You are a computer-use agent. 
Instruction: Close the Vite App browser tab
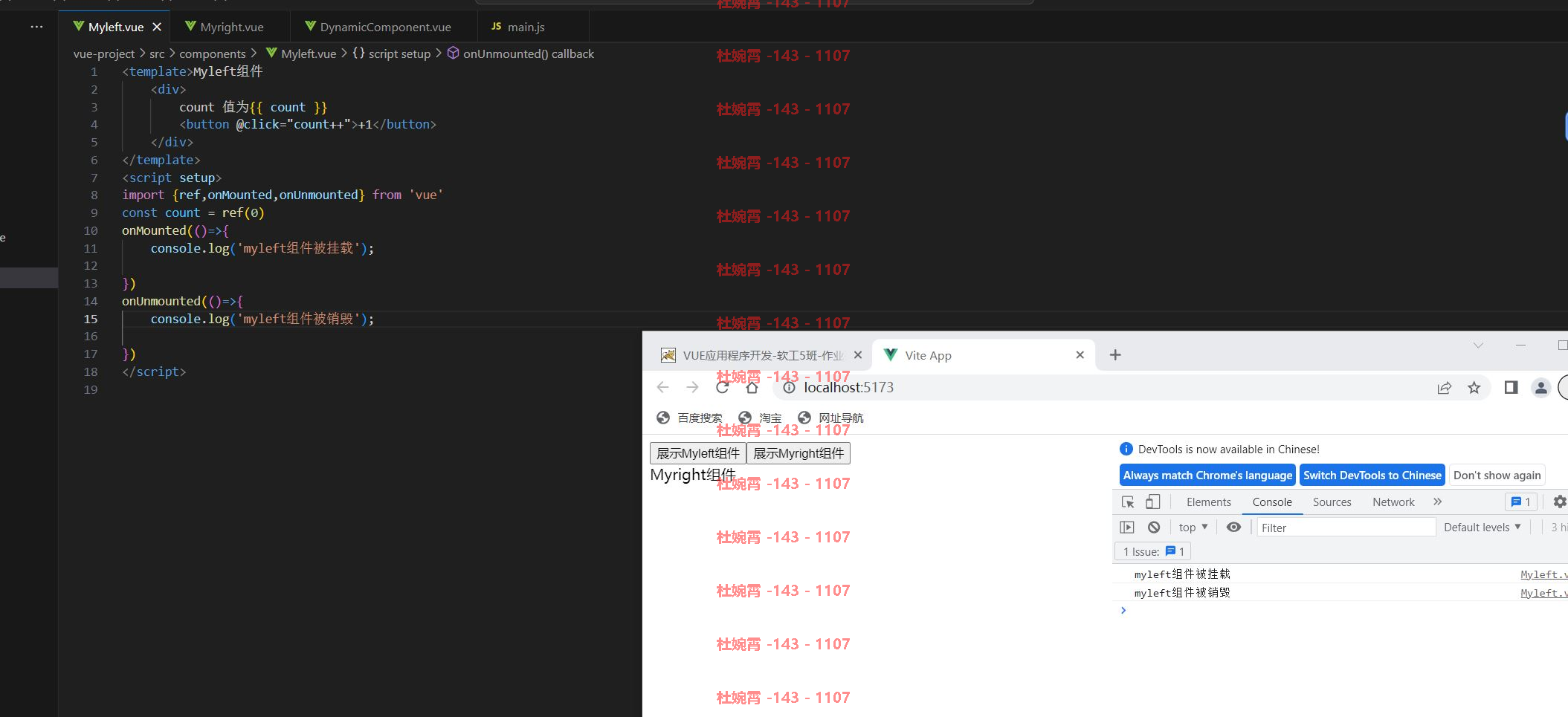coord(1080,355)
